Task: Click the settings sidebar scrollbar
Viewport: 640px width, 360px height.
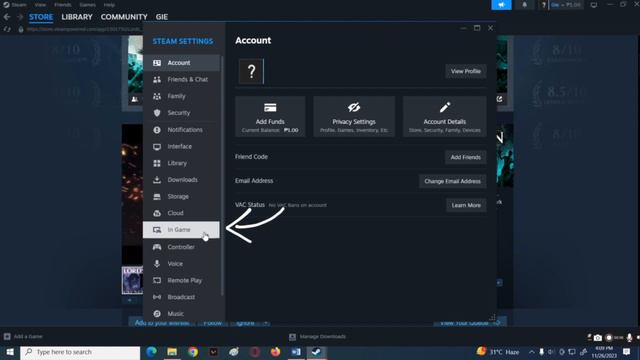Action: (x=222, y=176)
